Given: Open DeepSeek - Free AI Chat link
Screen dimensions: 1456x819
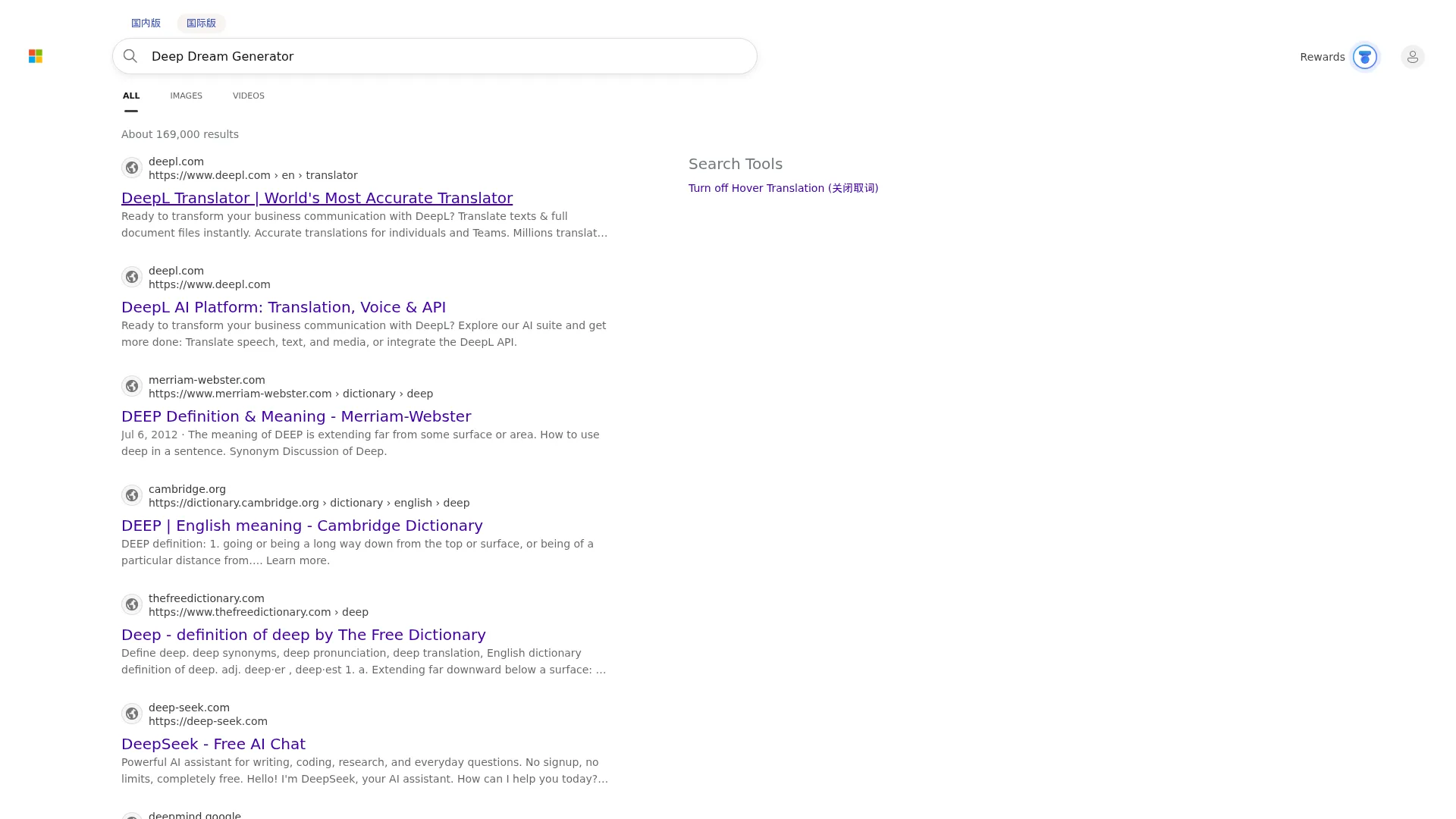Looking at the screenshot, I should tap(213, 744).
